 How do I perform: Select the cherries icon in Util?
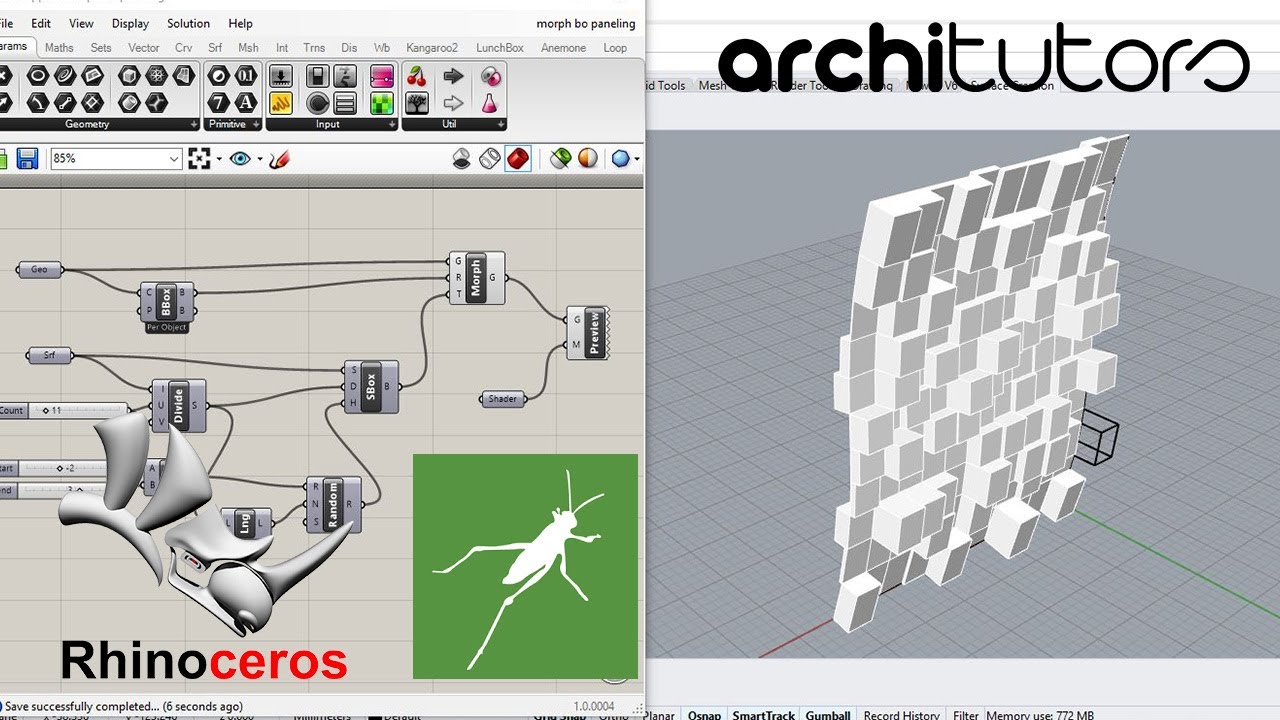pos(417,76)
